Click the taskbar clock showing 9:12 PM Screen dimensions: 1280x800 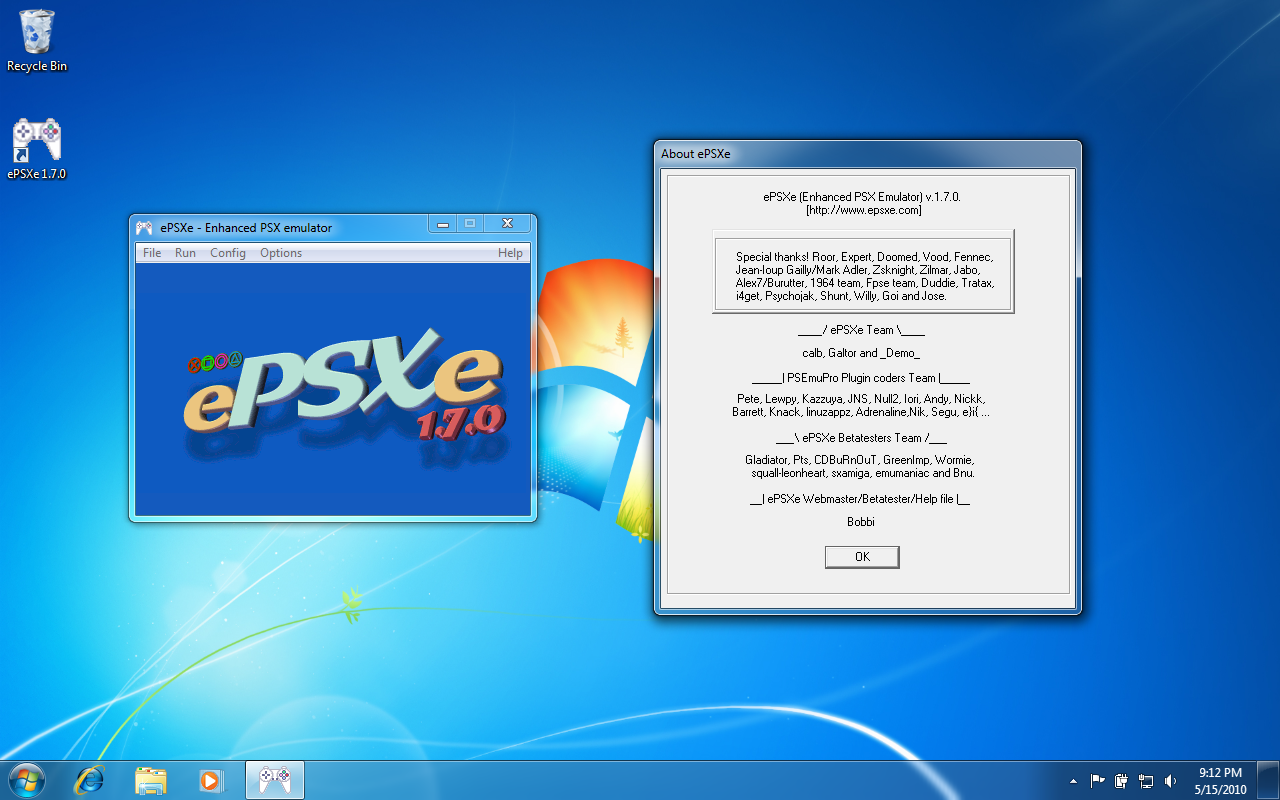click(x=1220, y=780)
